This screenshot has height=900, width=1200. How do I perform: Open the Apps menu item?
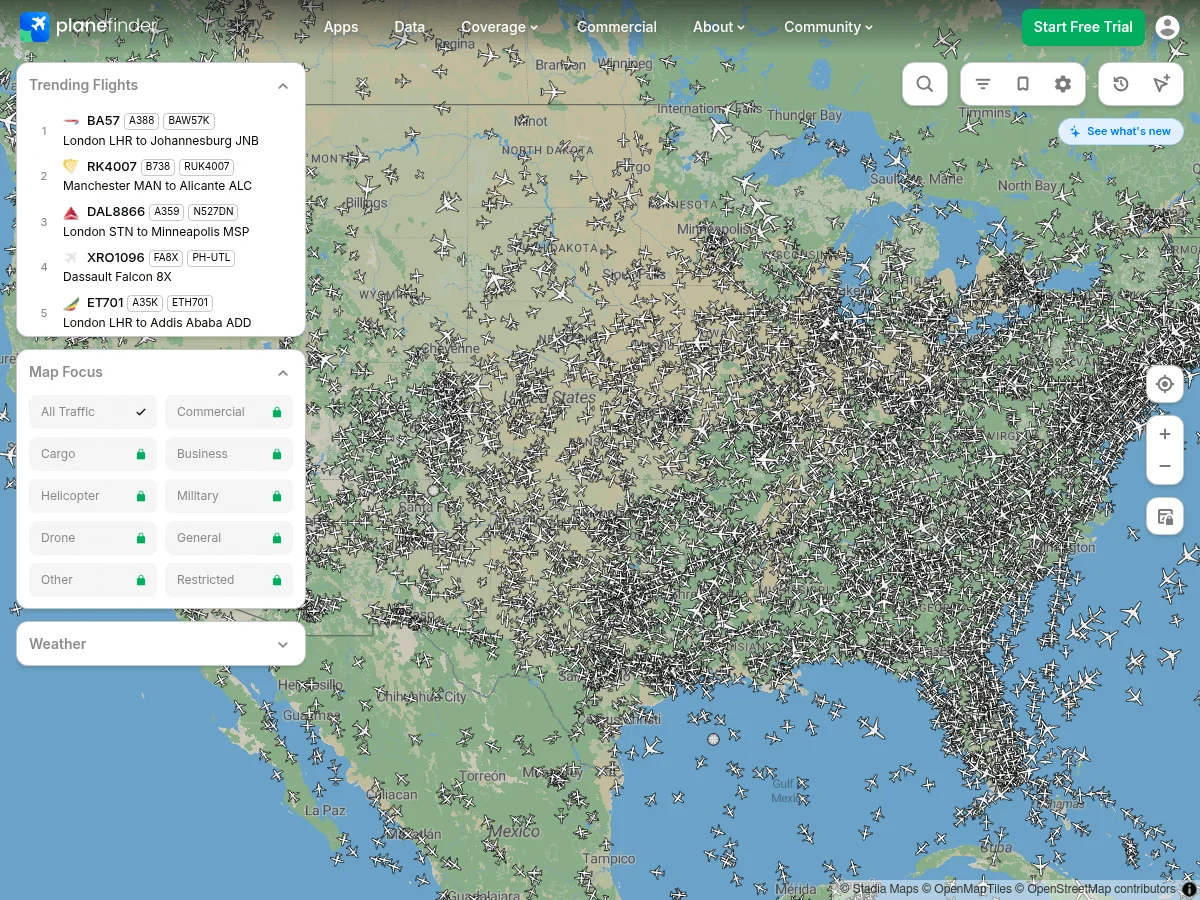coord(341,27)
